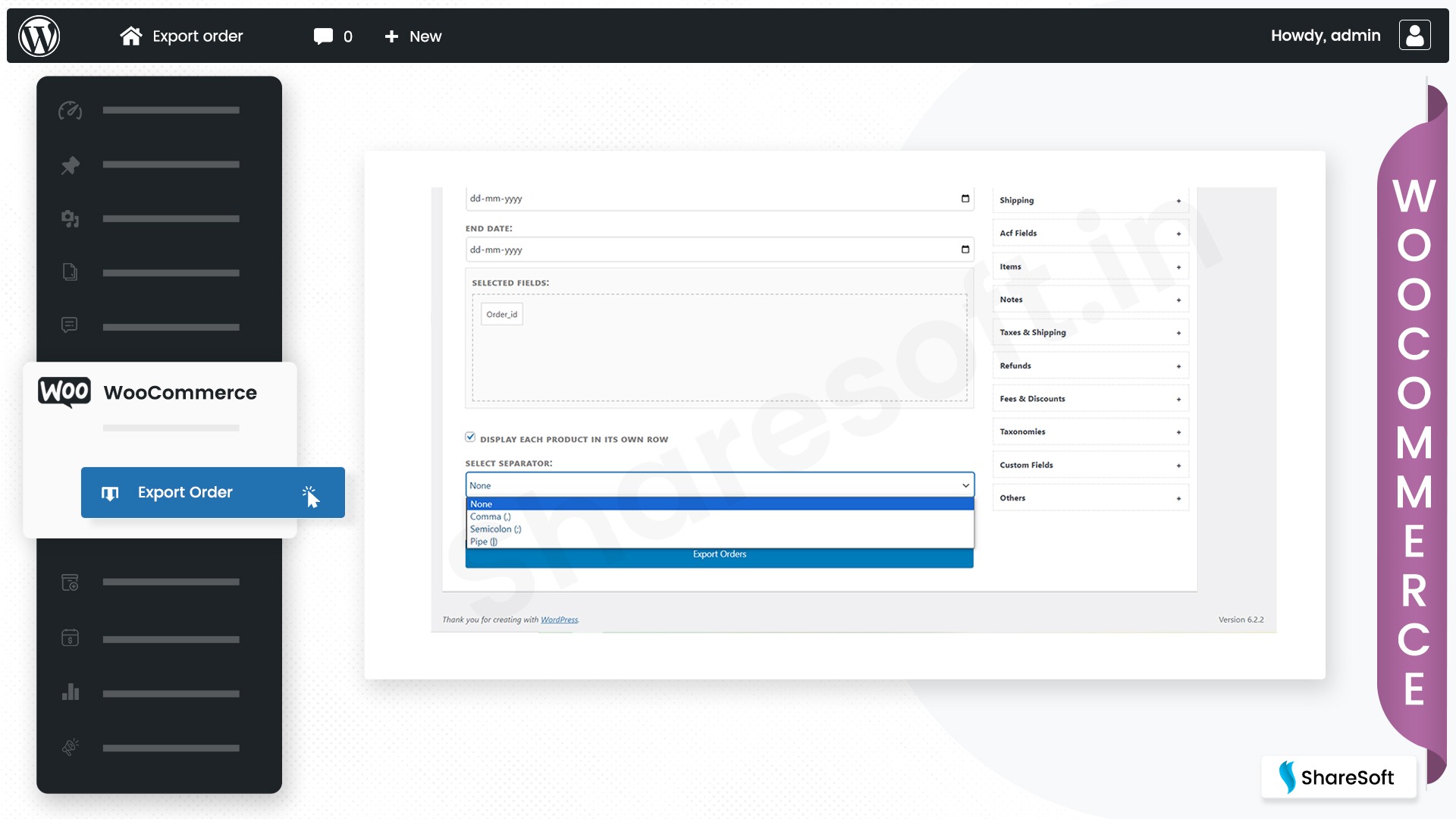Image resolution: width=1456 pixels, height=819 pixels.
Task: Open the Howdy, admin account menu
Action: pos(1326,36)
